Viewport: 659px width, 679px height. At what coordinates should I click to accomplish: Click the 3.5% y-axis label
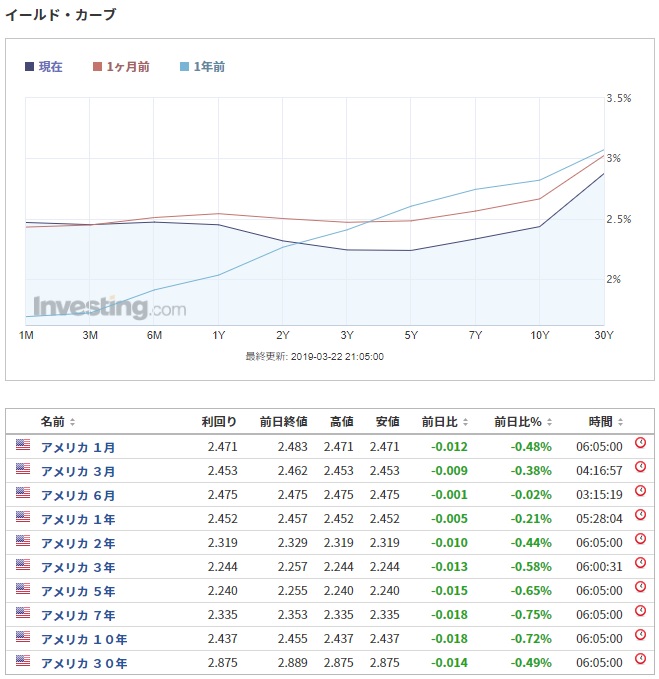click(x=619, y=98)
